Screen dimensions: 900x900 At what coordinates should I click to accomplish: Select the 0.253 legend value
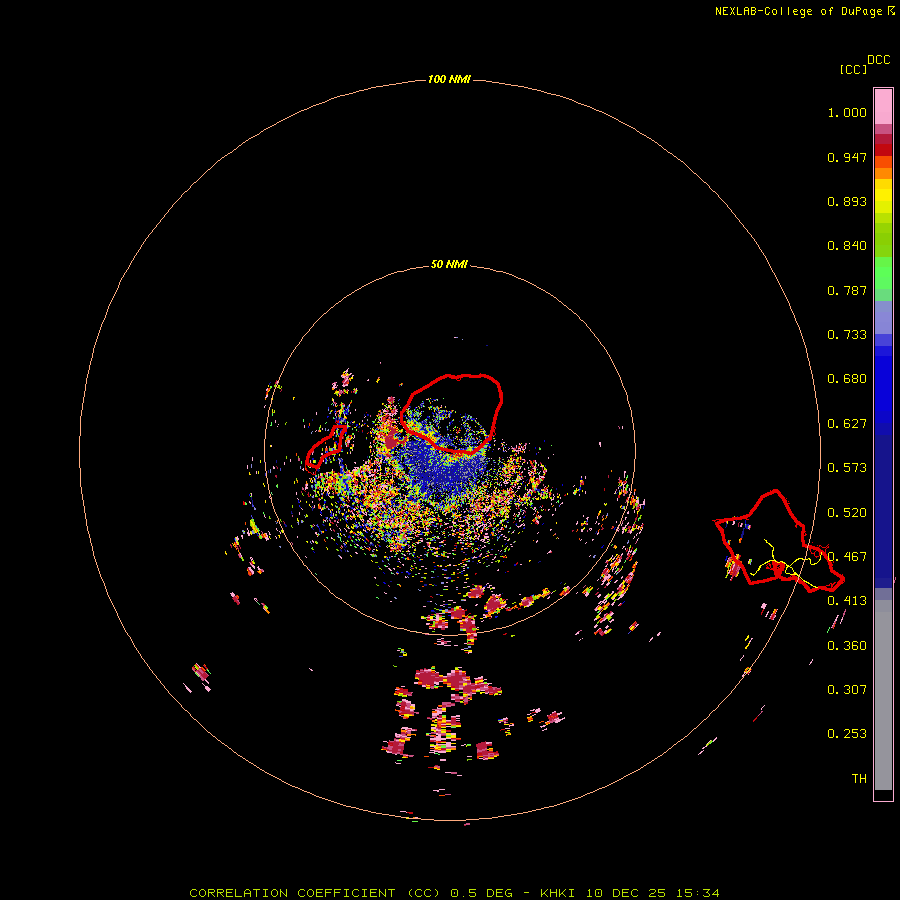pos(847,734)
